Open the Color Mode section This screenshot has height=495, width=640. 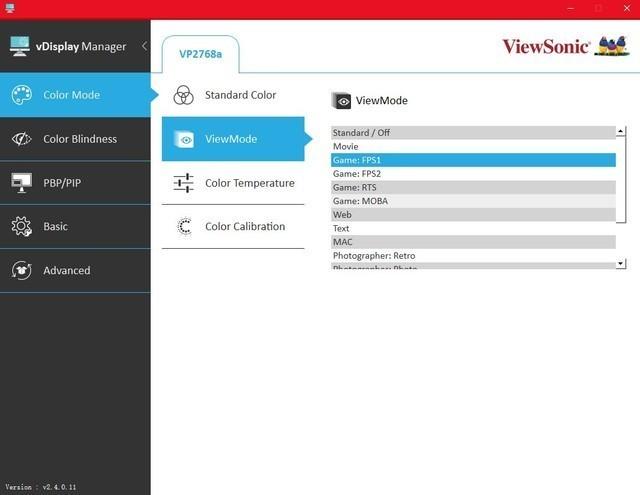pos(75,95)
